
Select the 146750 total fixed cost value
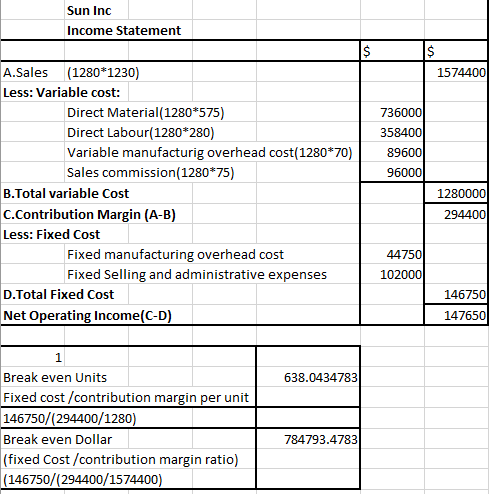464,295
